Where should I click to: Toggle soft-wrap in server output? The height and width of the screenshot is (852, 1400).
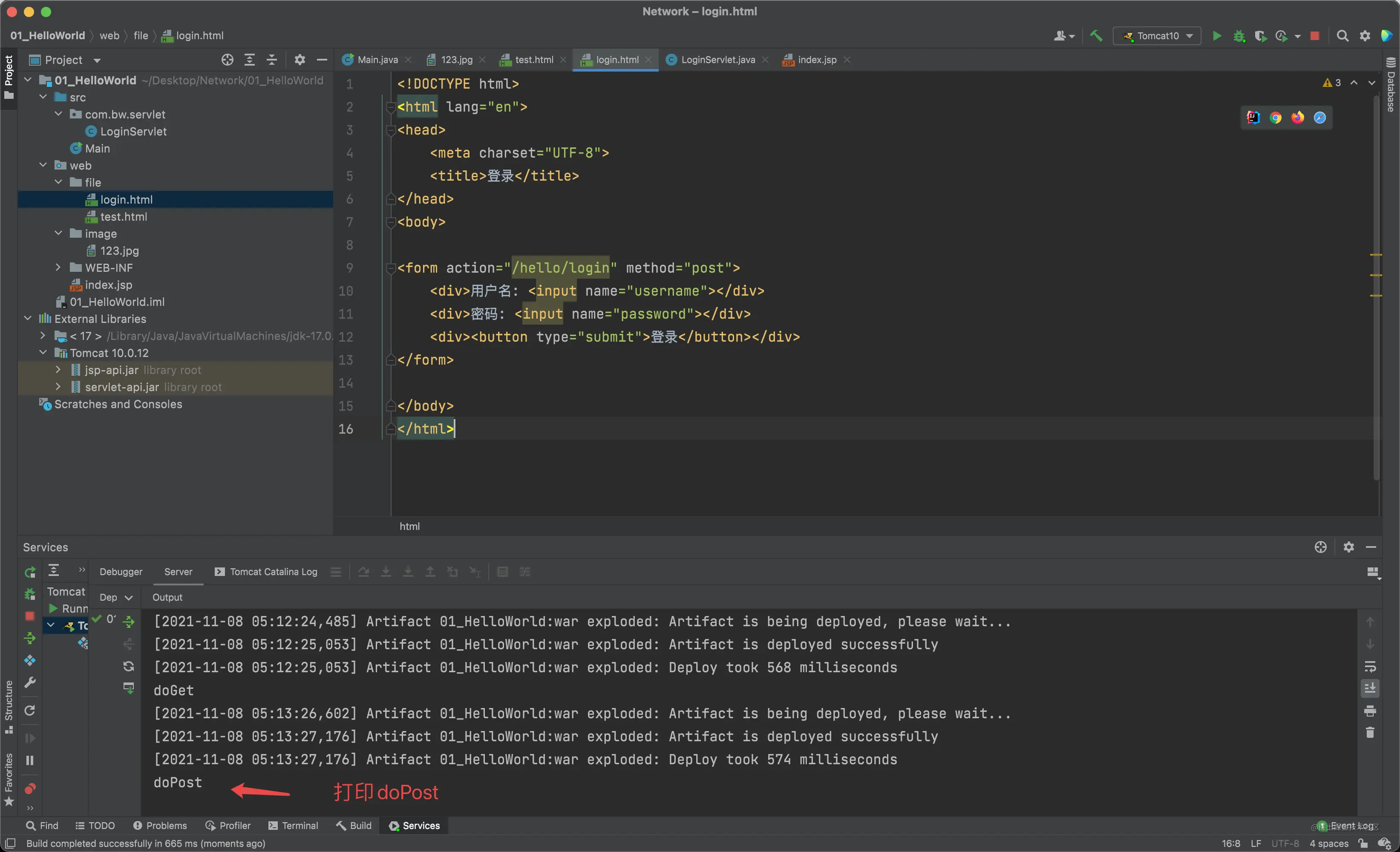click(x=1370, y=666)
